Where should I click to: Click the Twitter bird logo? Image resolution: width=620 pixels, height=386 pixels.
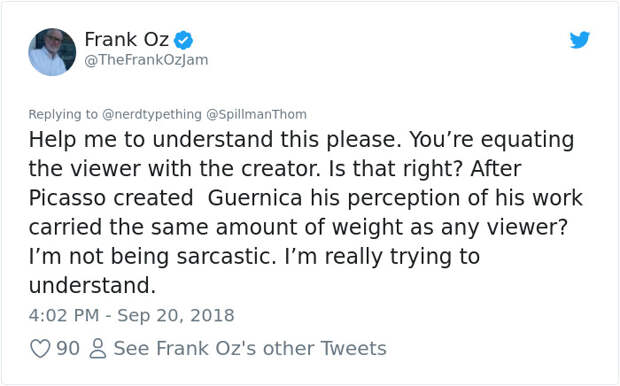click(x=580, y=40)
